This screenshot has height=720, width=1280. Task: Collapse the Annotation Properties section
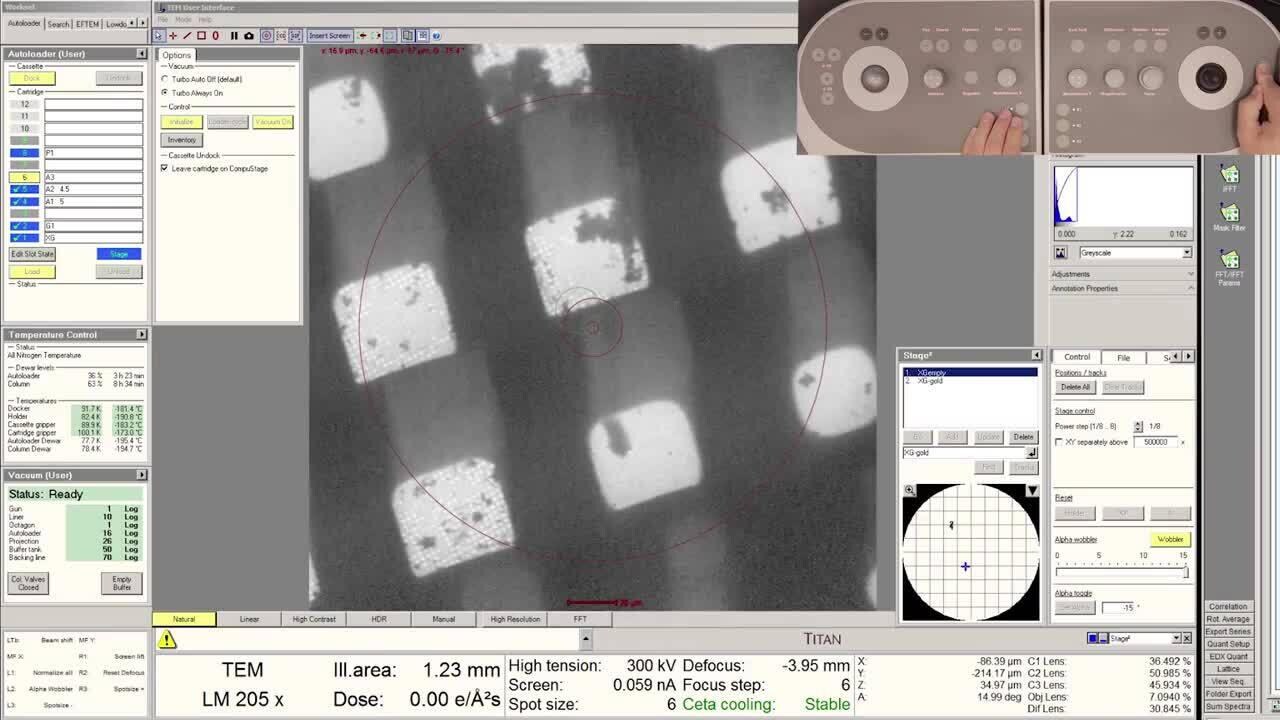1190,288
